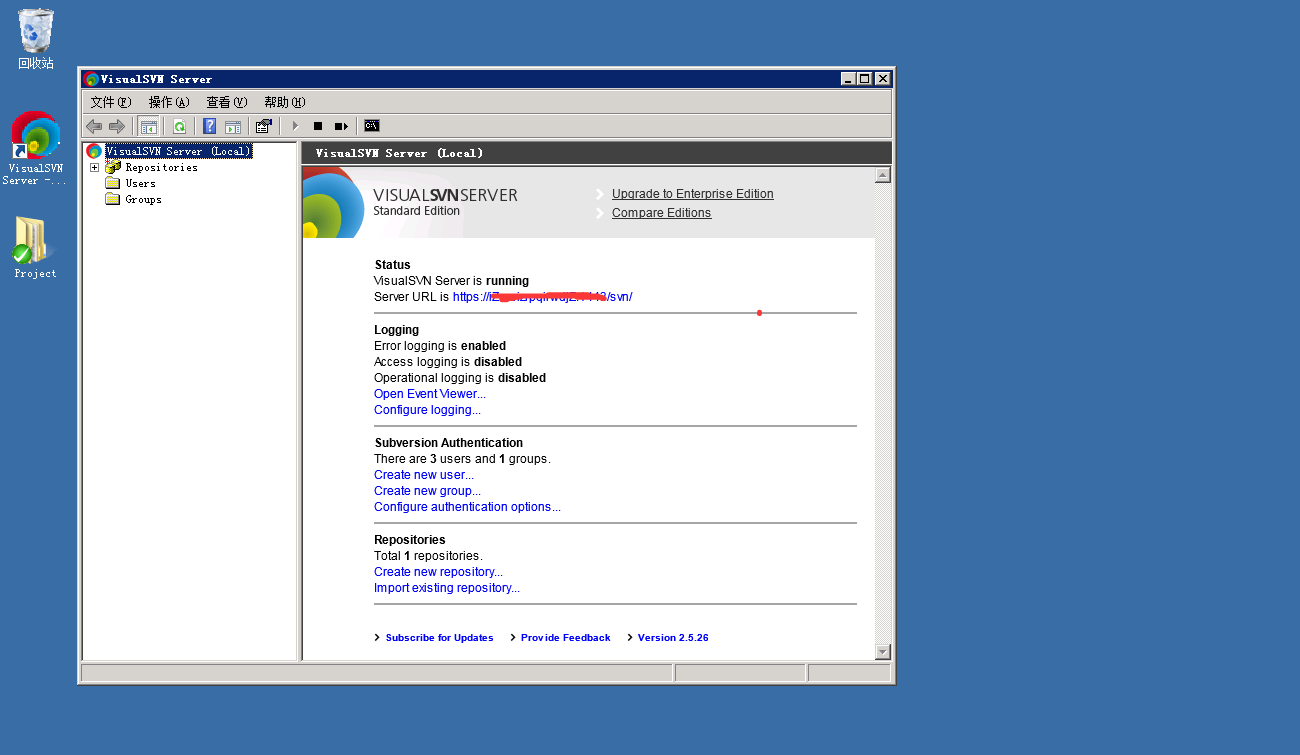Select the Users label in tree
The height and width of the screenshot is (755, 1300).
(x=140, y=183)
